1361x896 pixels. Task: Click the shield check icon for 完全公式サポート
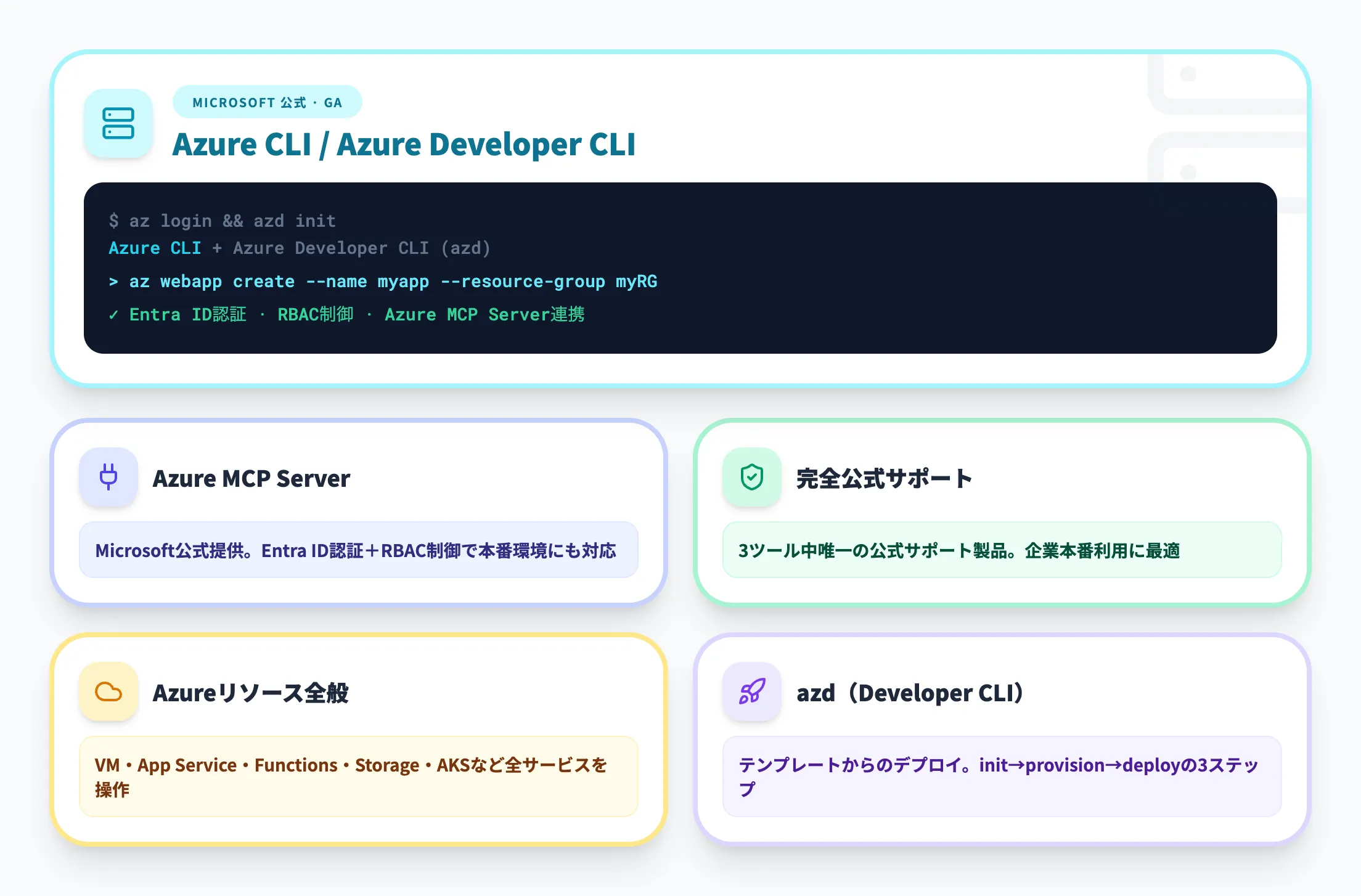click(751, 478)
